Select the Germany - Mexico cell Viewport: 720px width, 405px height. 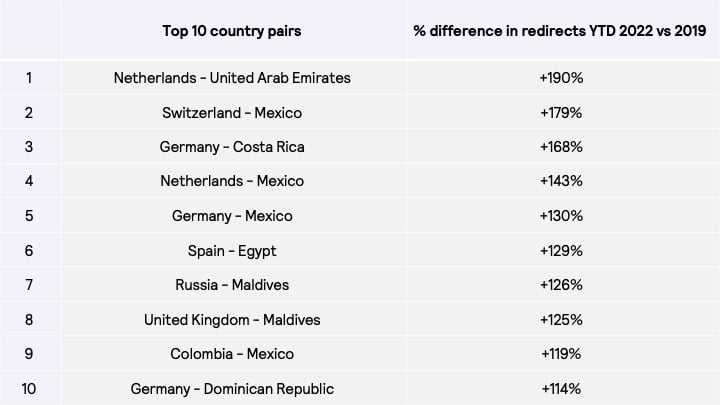(x=232, y=216)
